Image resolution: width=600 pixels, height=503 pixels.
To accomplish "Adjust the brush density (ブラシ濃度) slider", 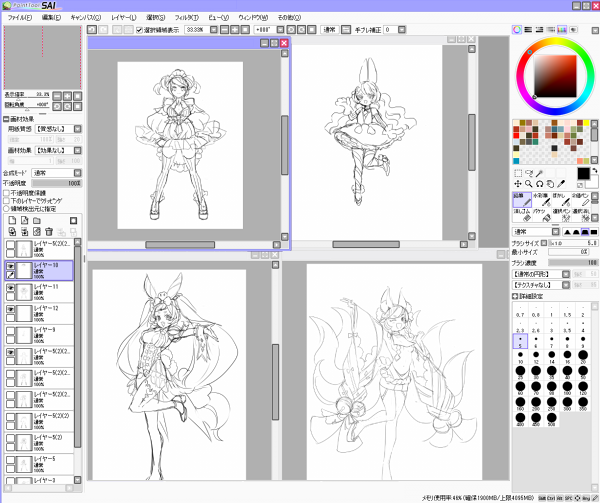I will click(x=573, y=262).
